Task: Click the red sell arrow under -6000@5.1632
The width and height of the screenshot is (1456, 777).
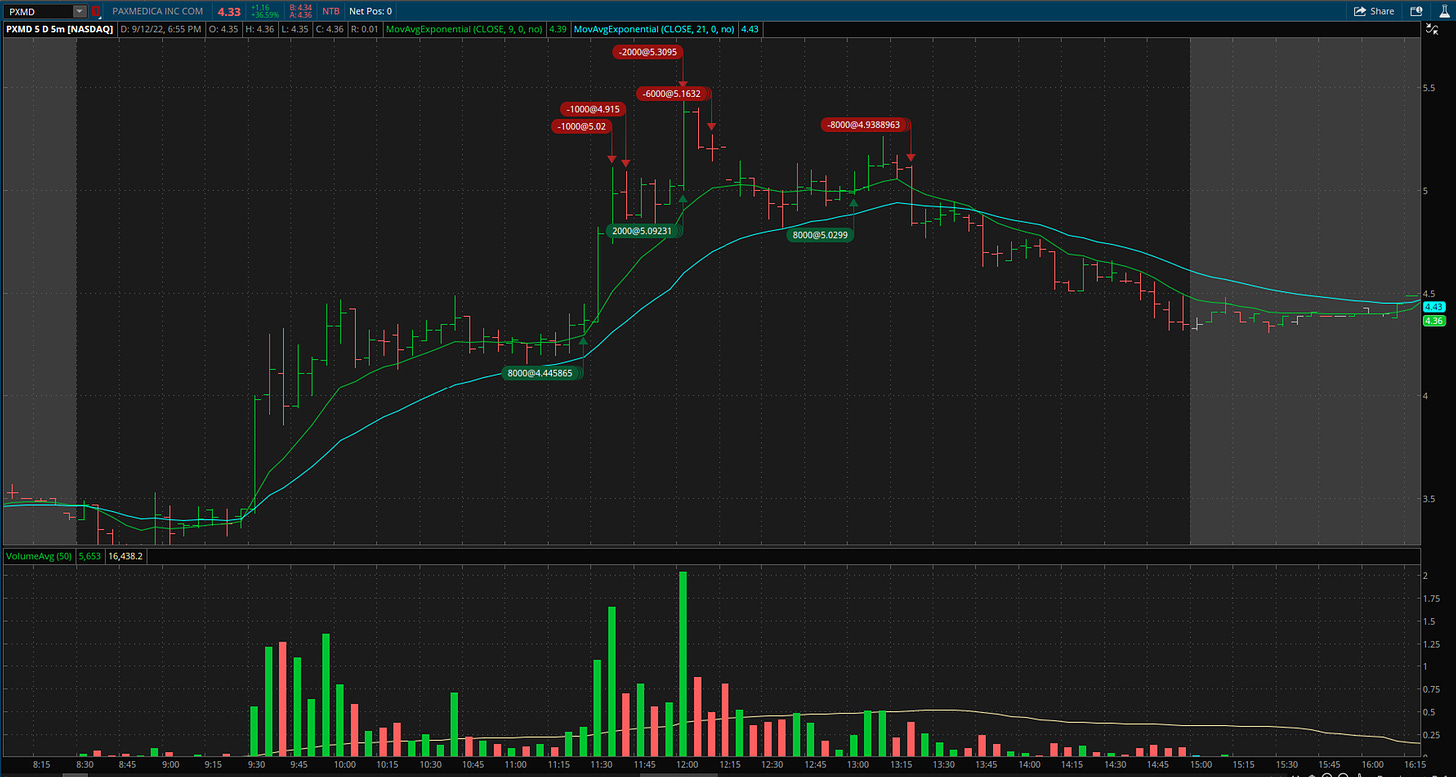Action: (711, 126)
